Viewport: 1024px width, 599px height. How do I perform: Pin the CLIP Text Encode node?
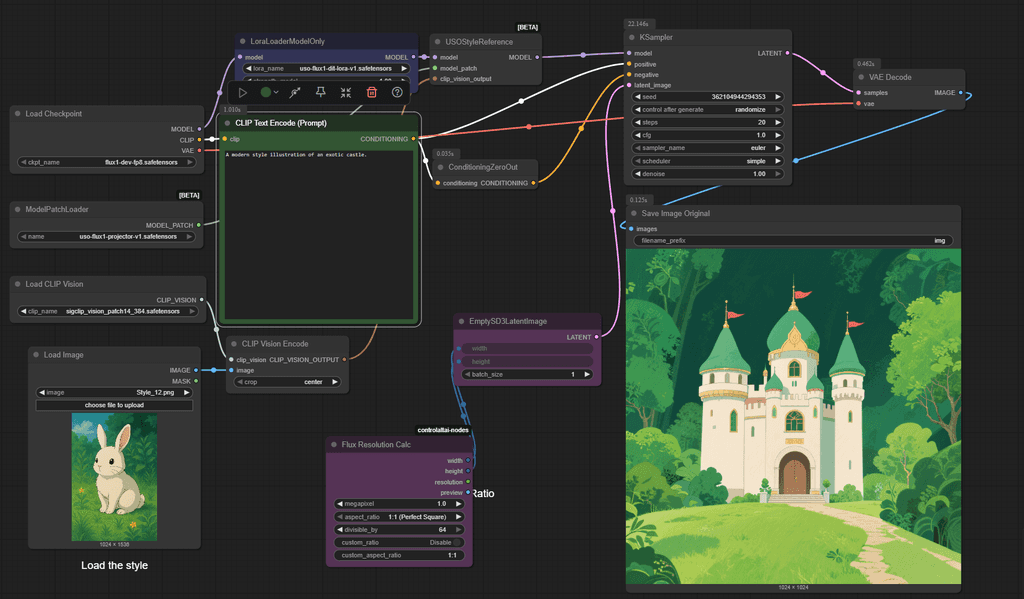coord(321,92)
